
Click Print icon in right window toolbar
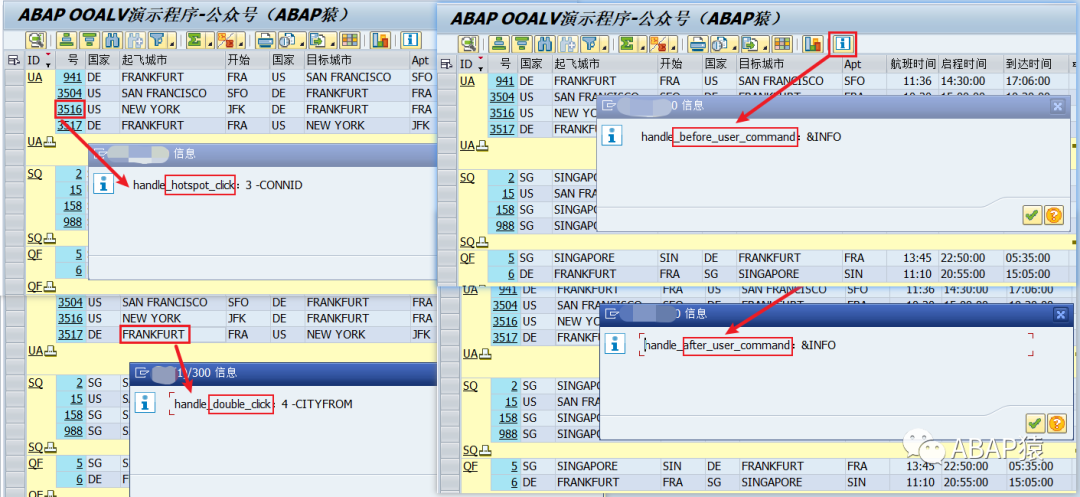(697, 44)
